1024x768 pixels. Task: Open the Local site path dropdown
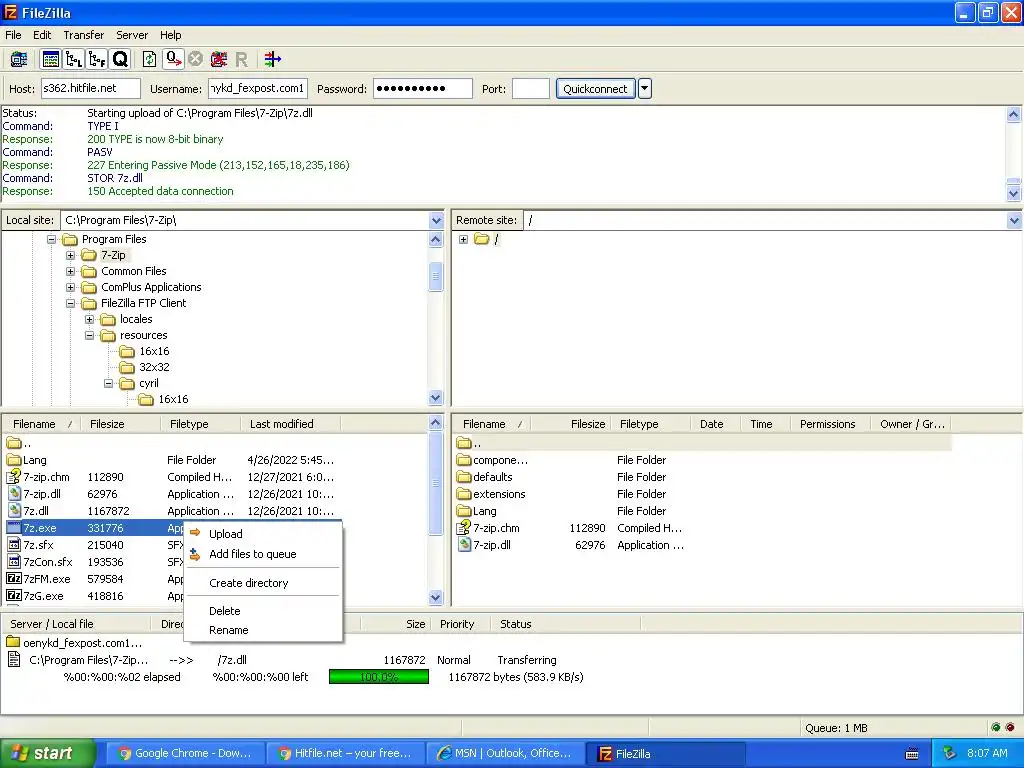pos(436,220)
